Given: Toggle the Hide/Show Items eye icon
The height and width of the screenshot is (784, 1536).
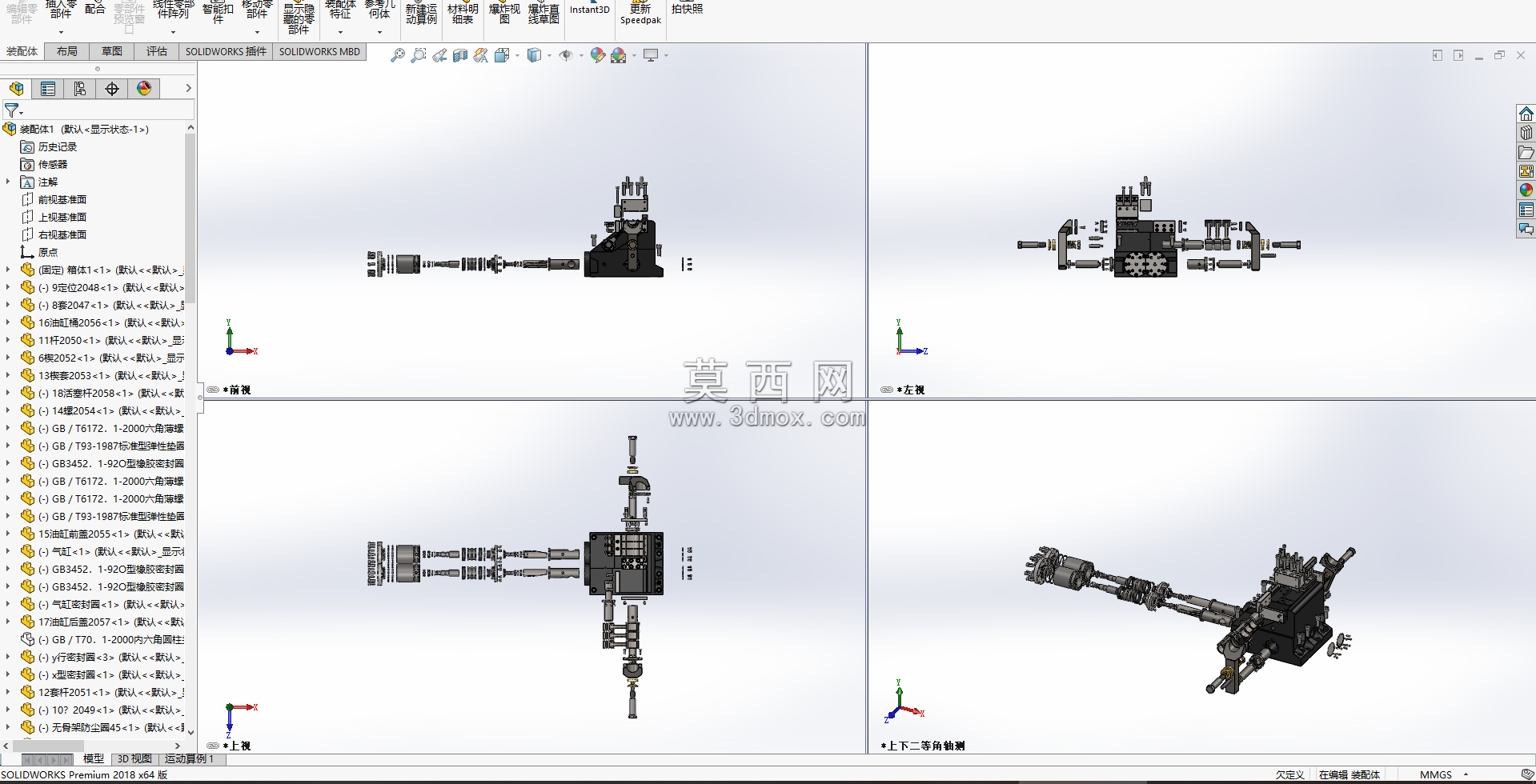Looking at the screenshot, I should [x=565, y=55].
